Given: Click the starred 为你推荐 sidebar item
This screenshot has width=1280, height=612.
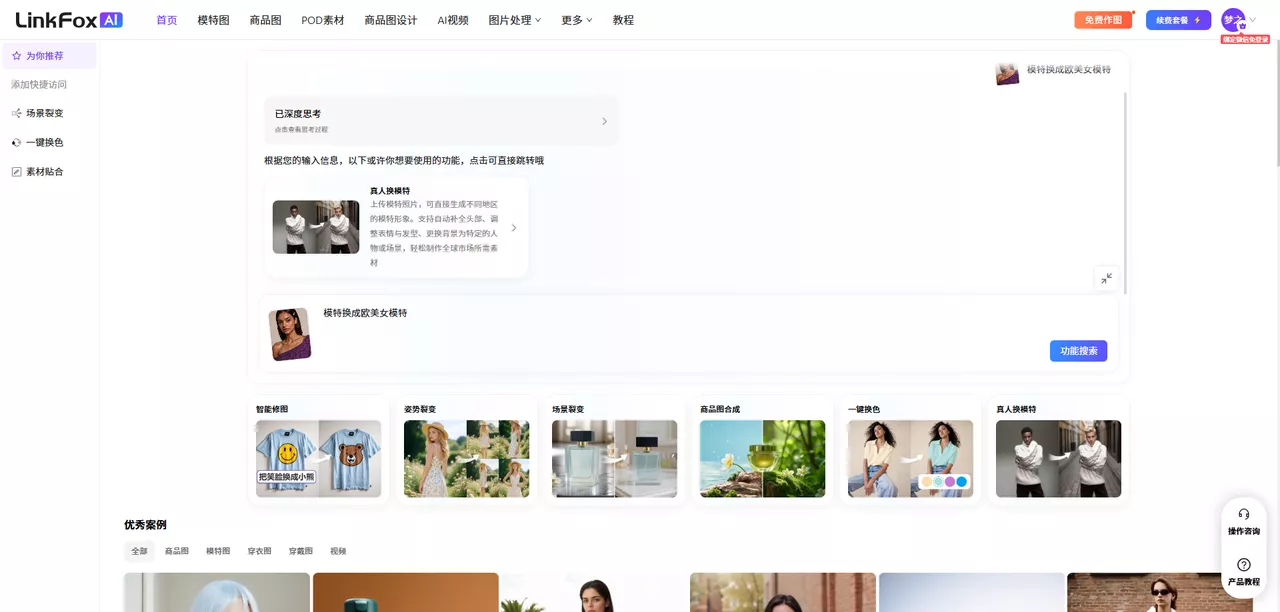Looking at the screenshot, I should click(x=42, y=54).
